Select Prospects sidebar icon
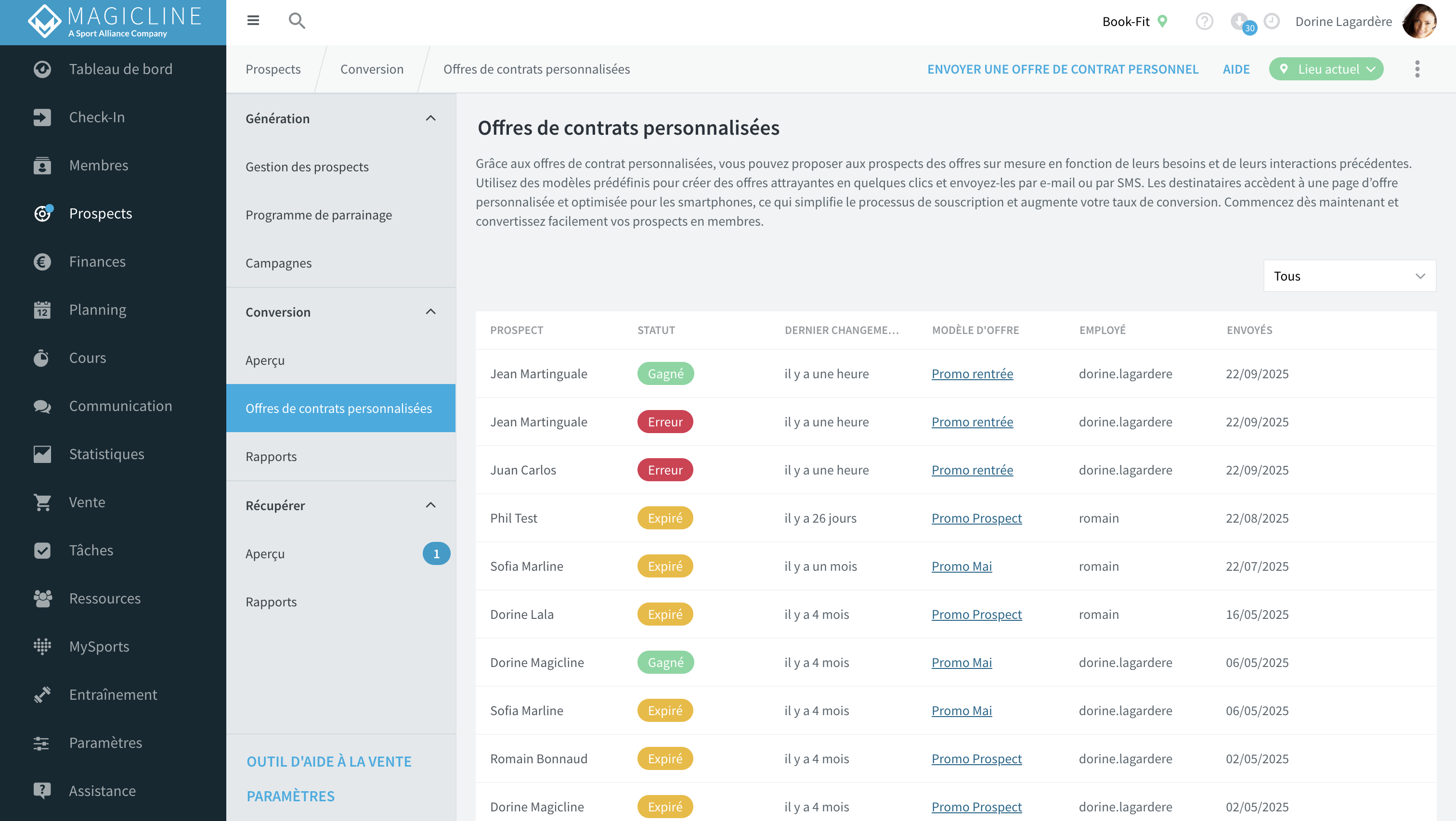This screenshot has width=1456, height=821. (43, 213)
